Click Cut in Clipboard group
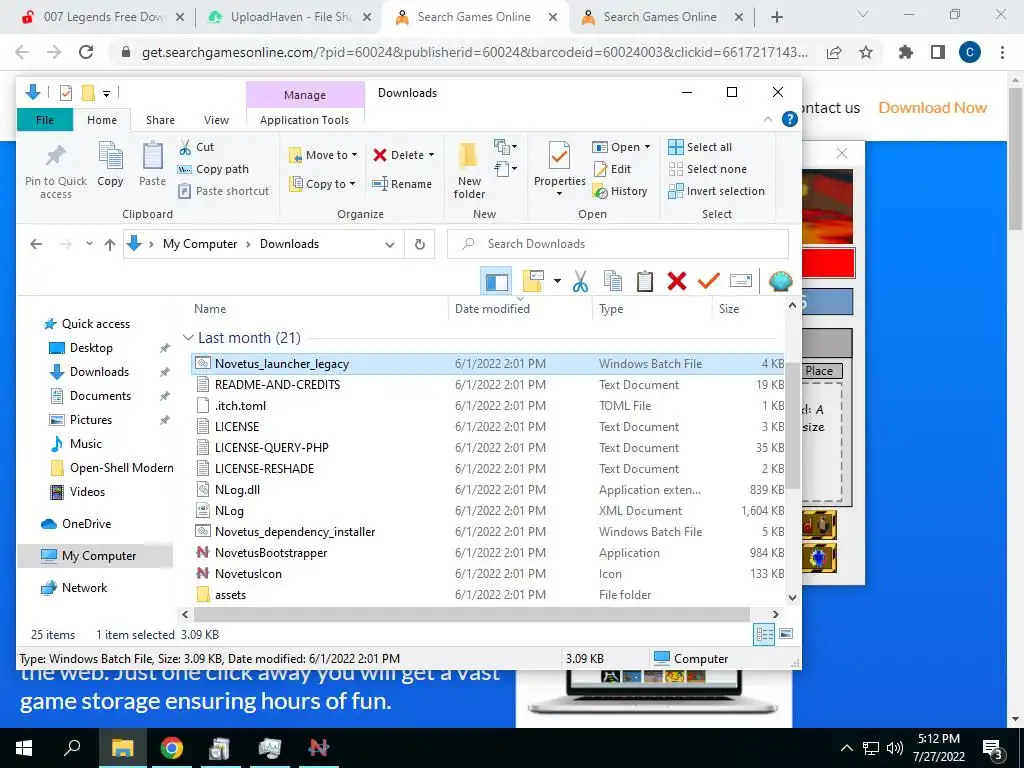This screenshot has width=1024, height=768. click(197, 147)
